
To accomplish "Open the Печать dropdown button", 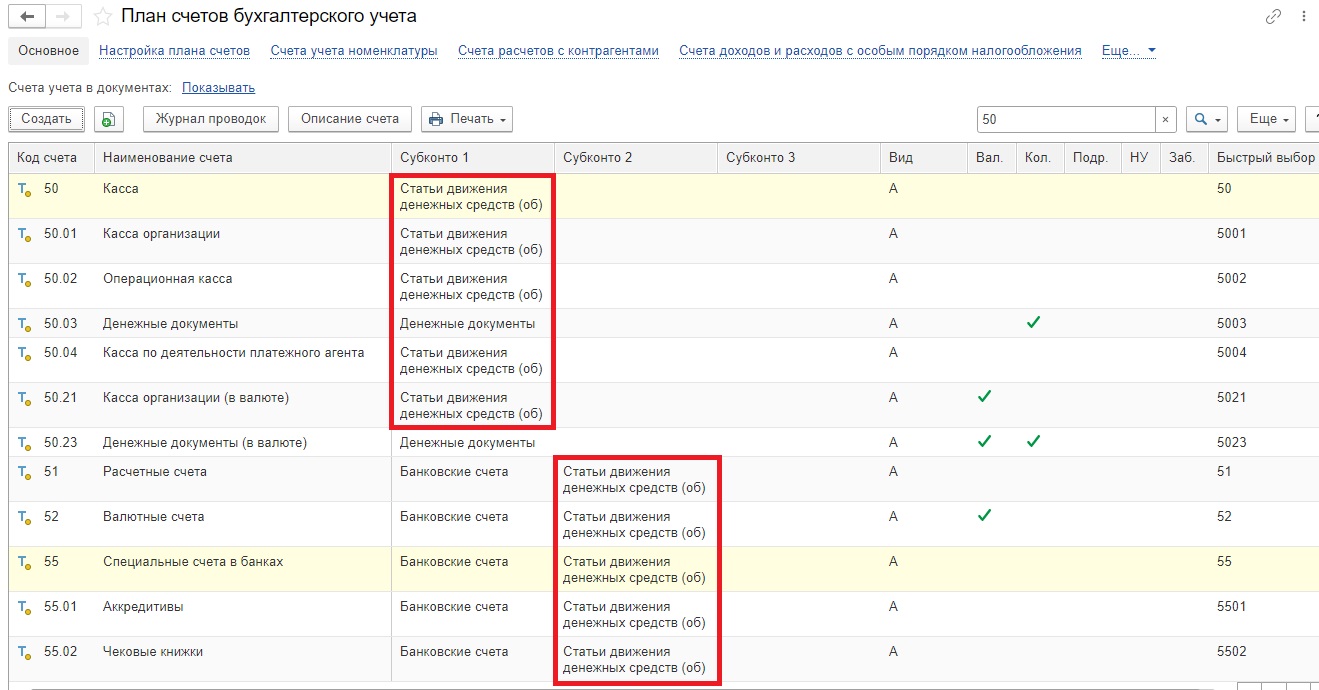I will [469, 119].
